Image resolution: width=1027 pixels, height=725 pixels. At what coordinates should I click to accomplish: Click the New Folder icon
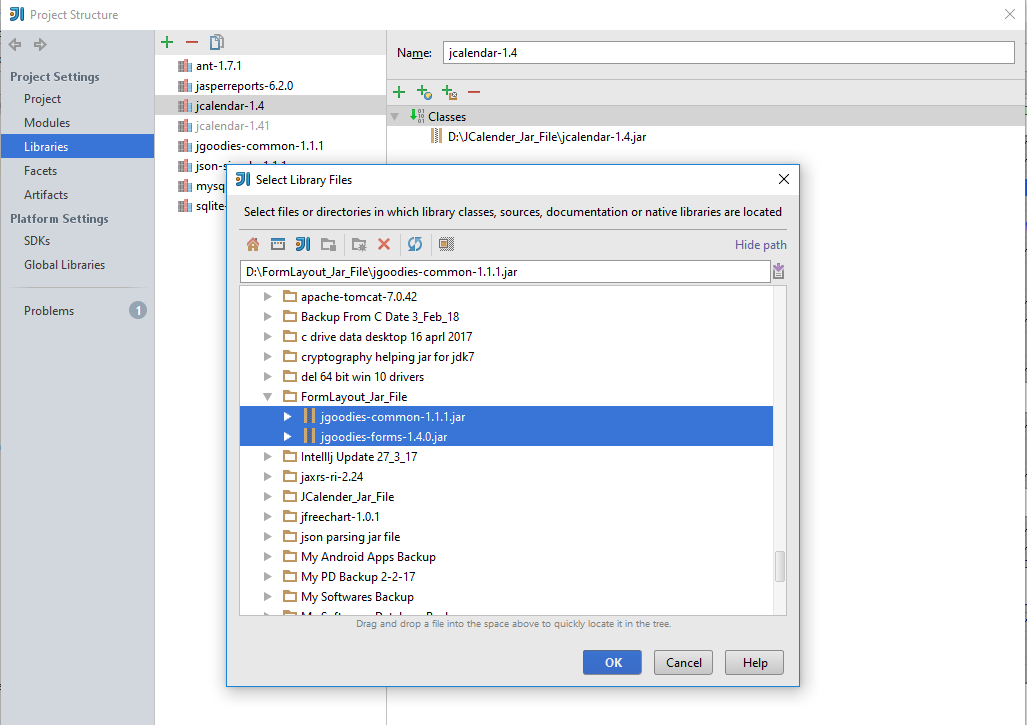click(x=358, y=244)
